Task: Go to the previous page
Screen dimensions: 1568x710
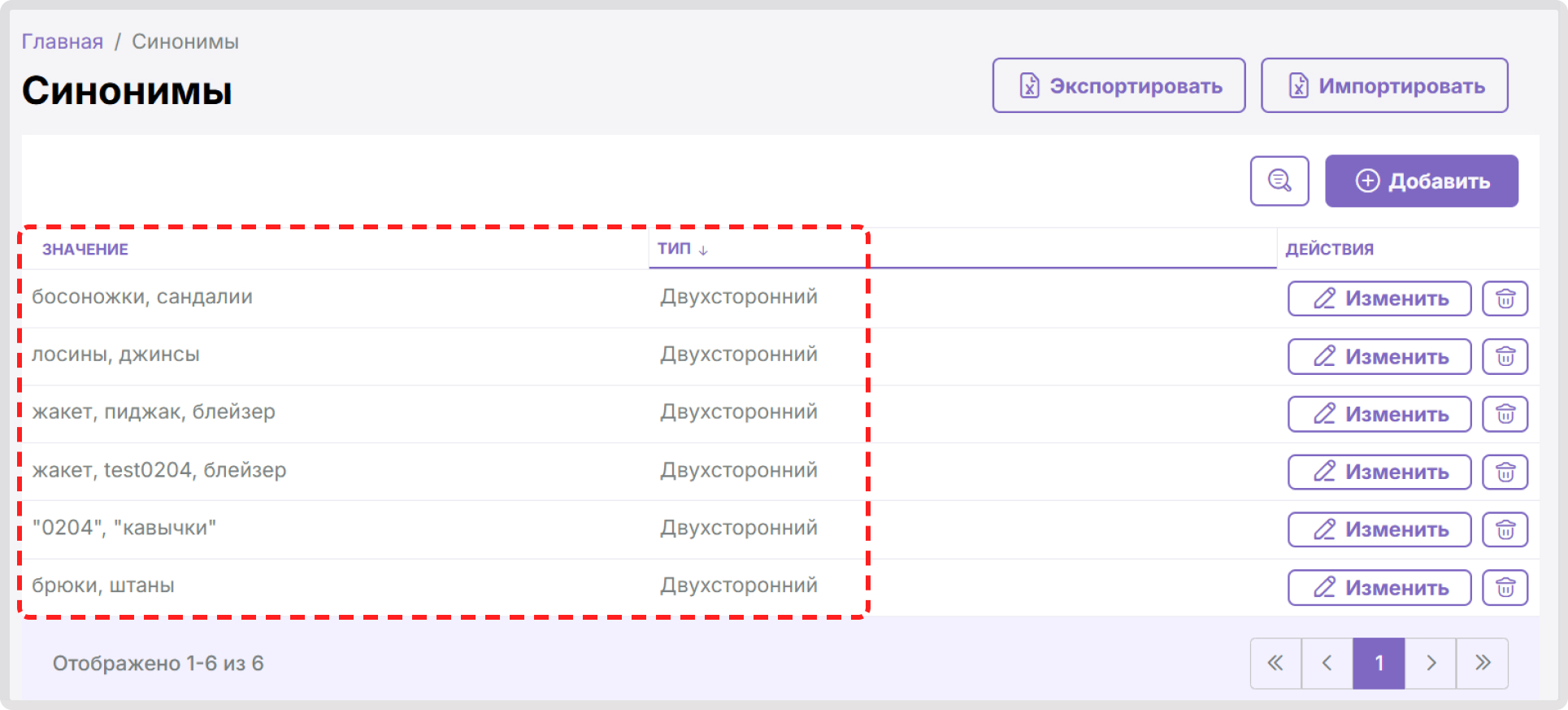Action: pyautogui.click(x=1327, y=663)
